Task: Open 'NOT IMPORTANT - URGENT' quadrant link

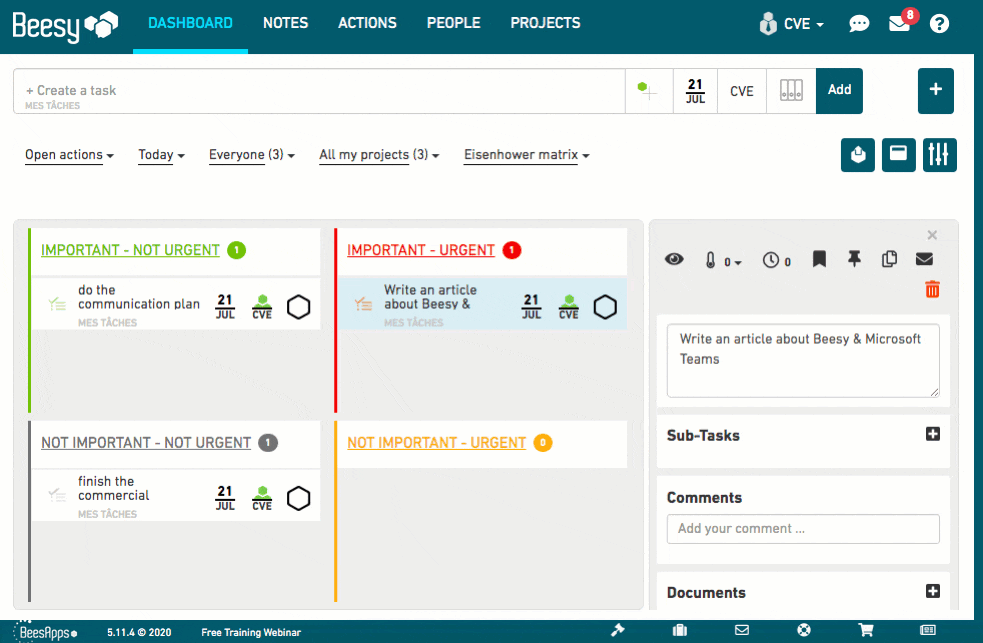Action: click(x=436, y=442)
